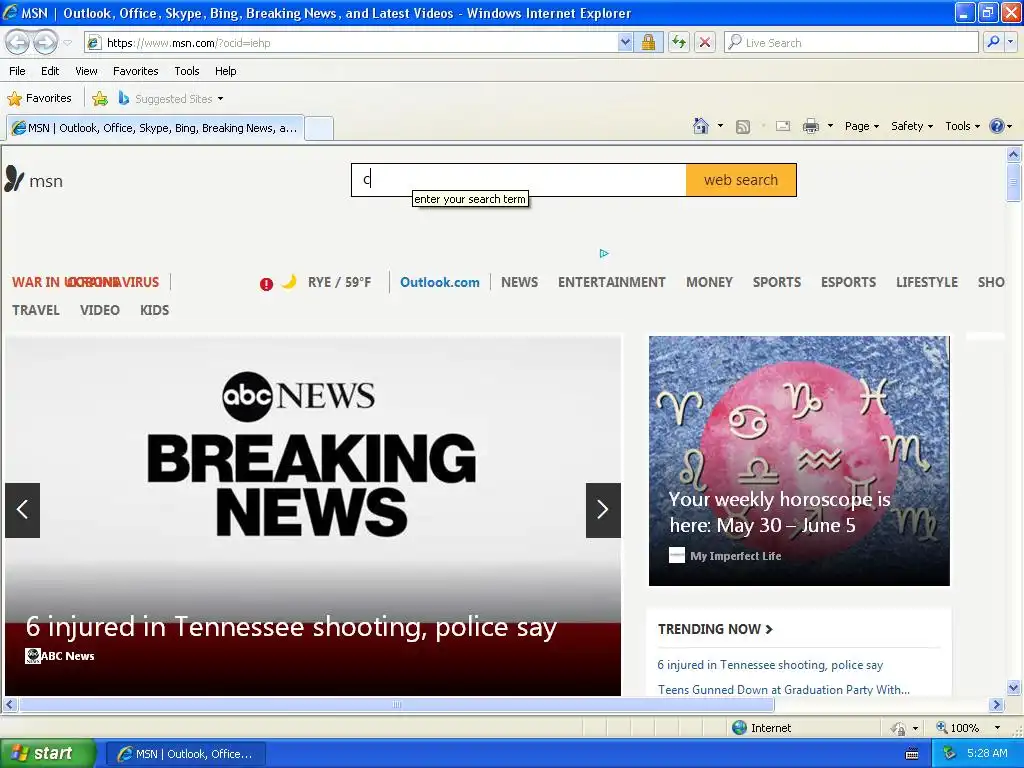Click the address bar URL field
This screenshot has height=768, width=1024.
pos(353,43)
